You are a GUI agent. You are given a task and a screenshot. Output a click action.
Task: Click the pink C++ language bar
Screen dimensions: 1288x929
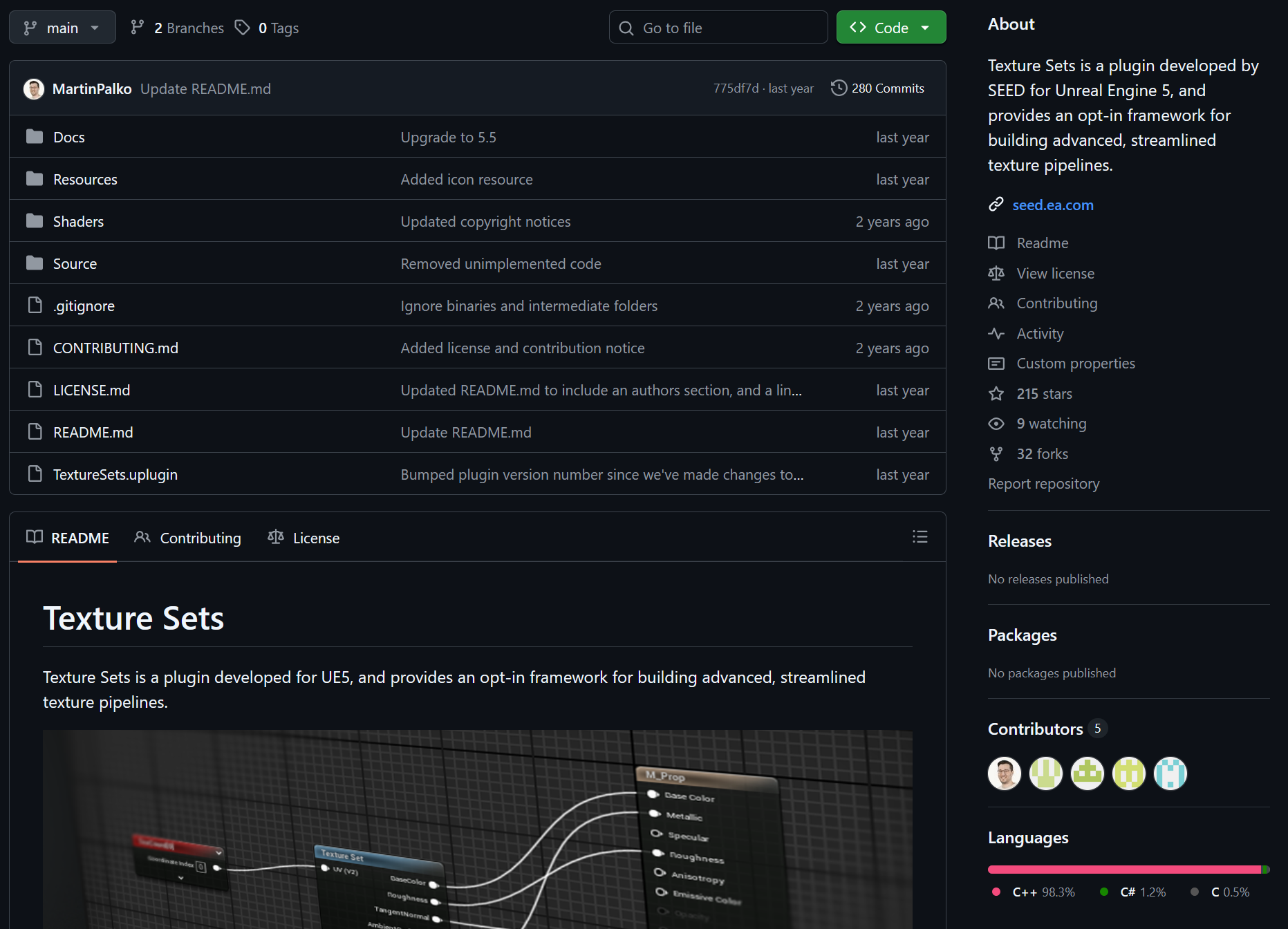[x=1123, y=870]
